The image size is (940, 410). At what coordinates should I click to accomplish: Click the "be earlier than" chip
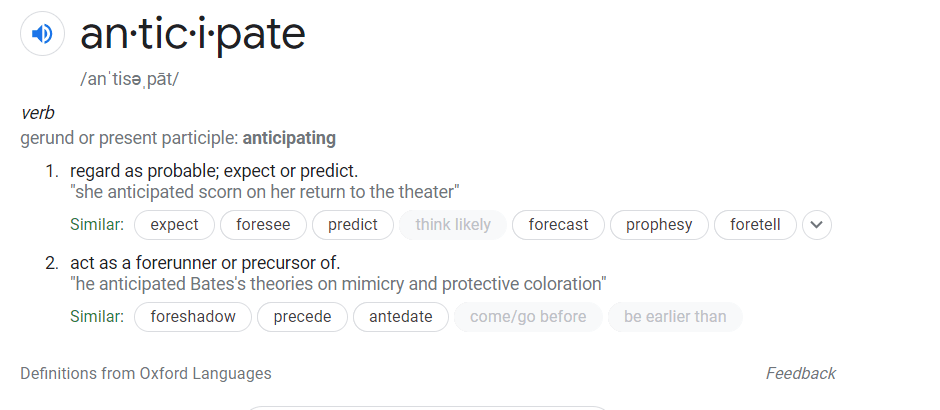coord(675,317)
